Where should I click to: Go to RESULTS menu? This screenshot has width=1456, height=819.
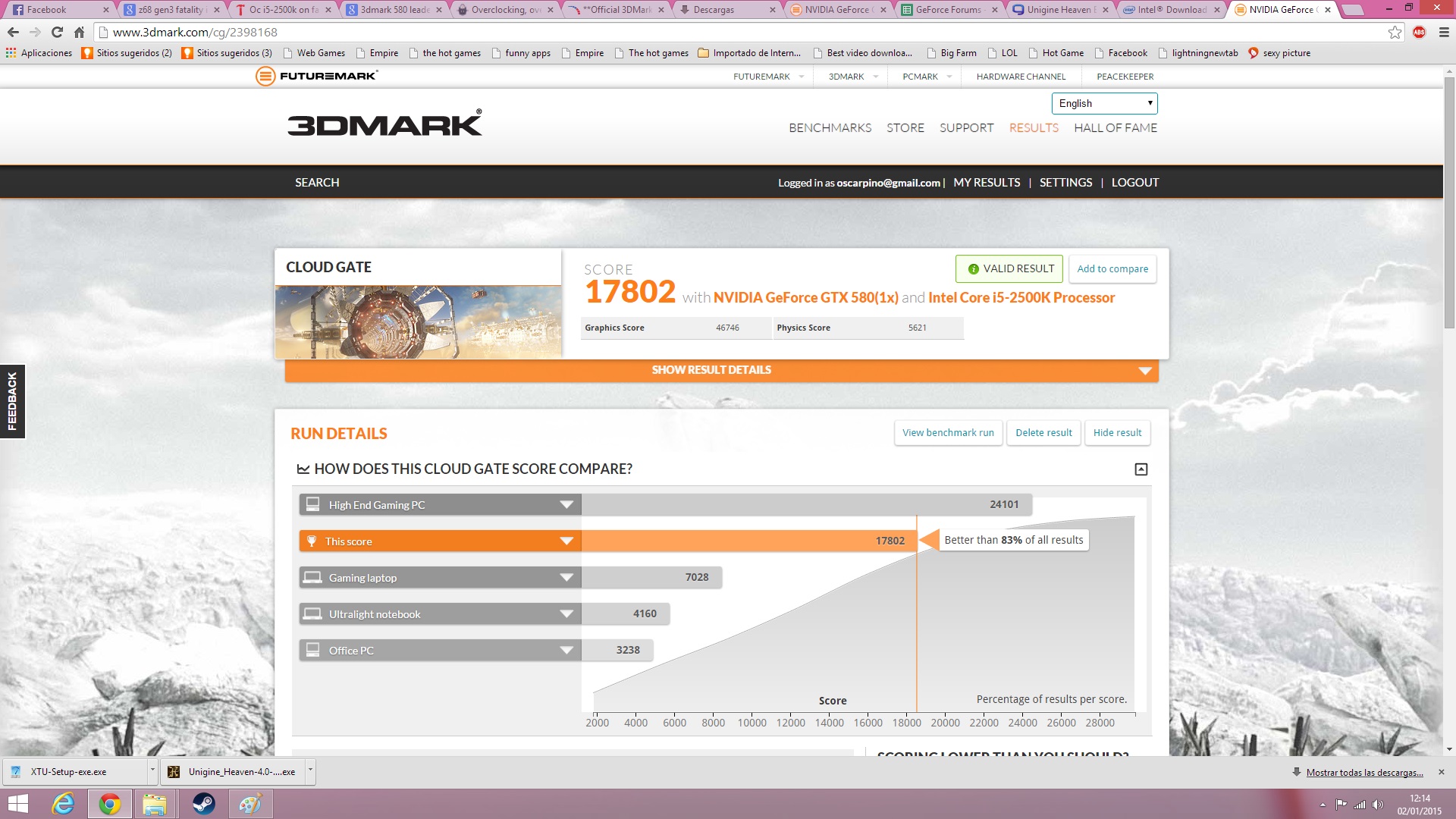point(1034,128)
